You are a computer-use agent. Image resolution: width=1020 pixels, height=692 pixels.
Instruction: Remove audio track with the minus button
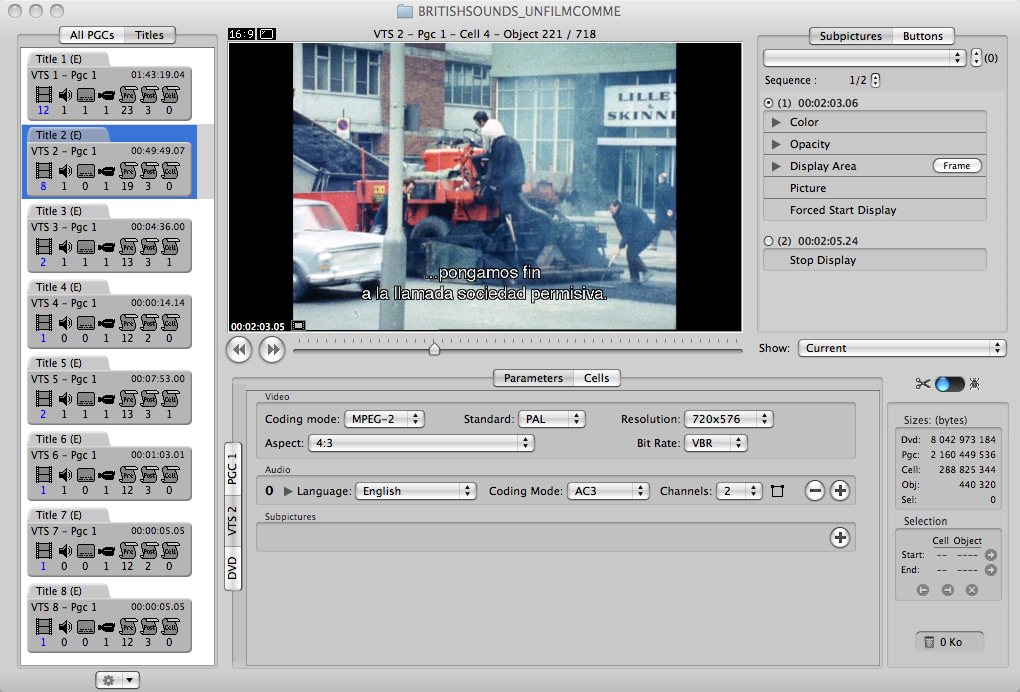815,491
